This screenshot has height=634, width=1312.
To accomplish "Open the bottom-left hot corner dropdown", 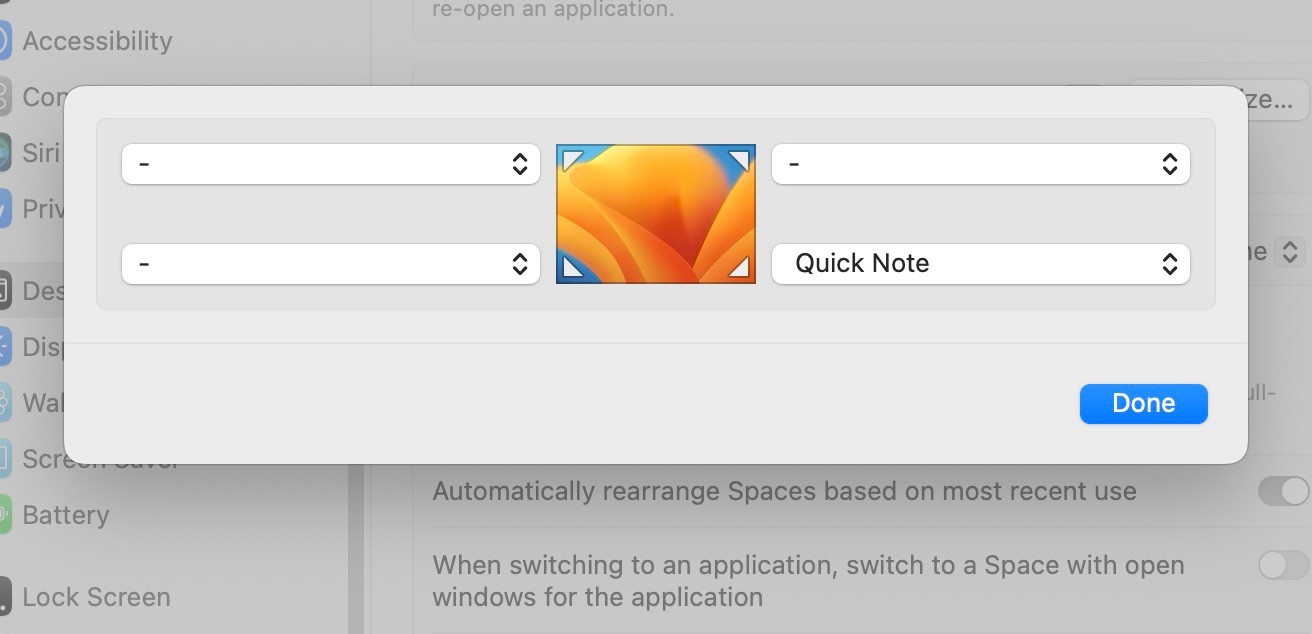I will point(331,264).
